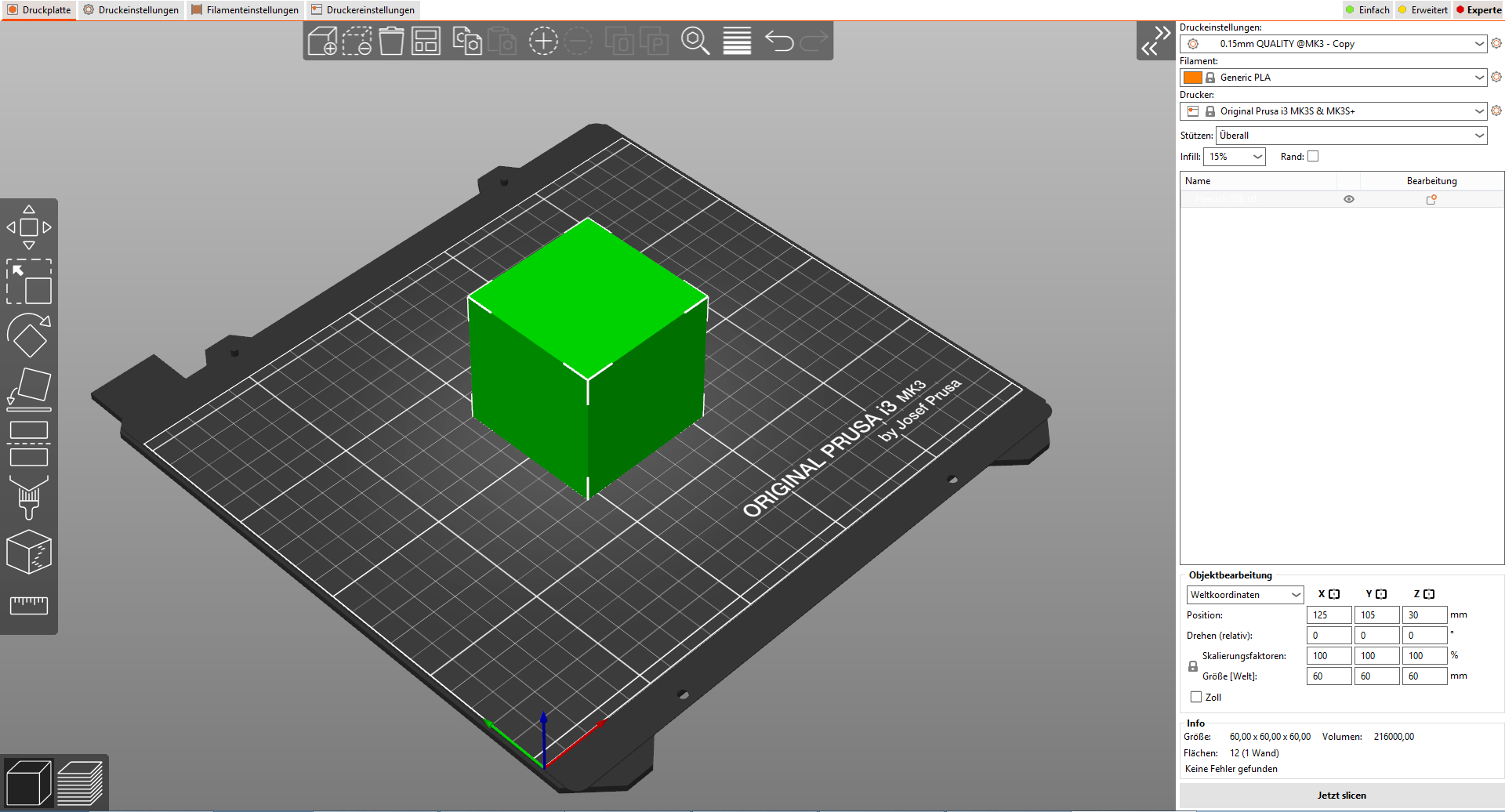
Task: Switch to Erweitert mode
Action: [1422, 10]
